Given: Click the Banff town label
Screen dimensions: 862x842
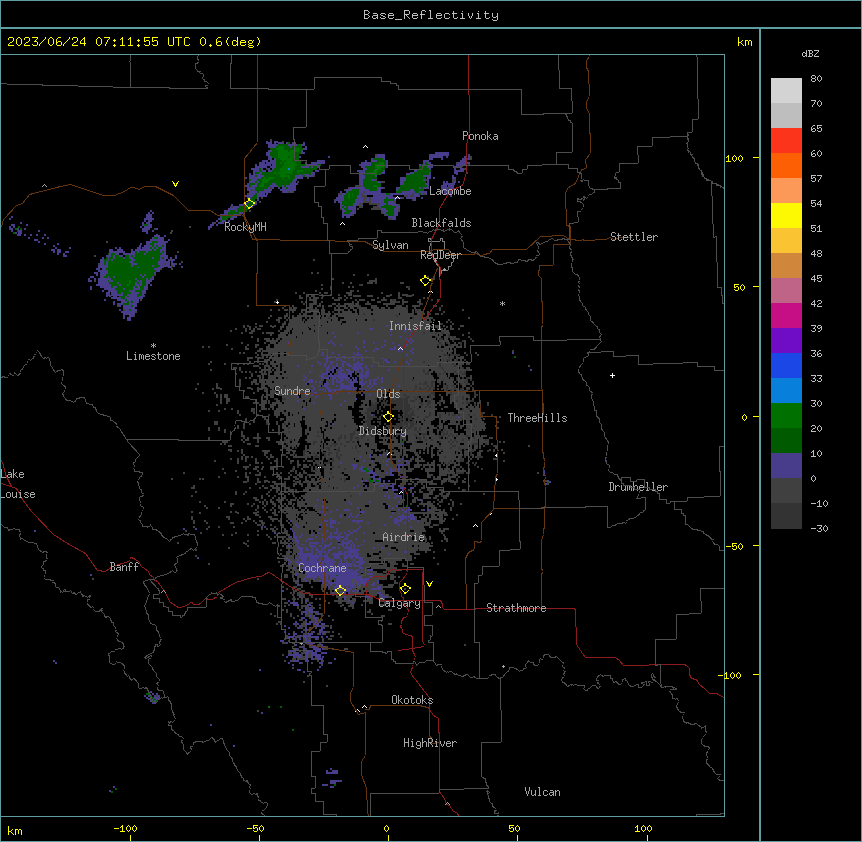Looking at the screenshot, I should click(124, 567).
